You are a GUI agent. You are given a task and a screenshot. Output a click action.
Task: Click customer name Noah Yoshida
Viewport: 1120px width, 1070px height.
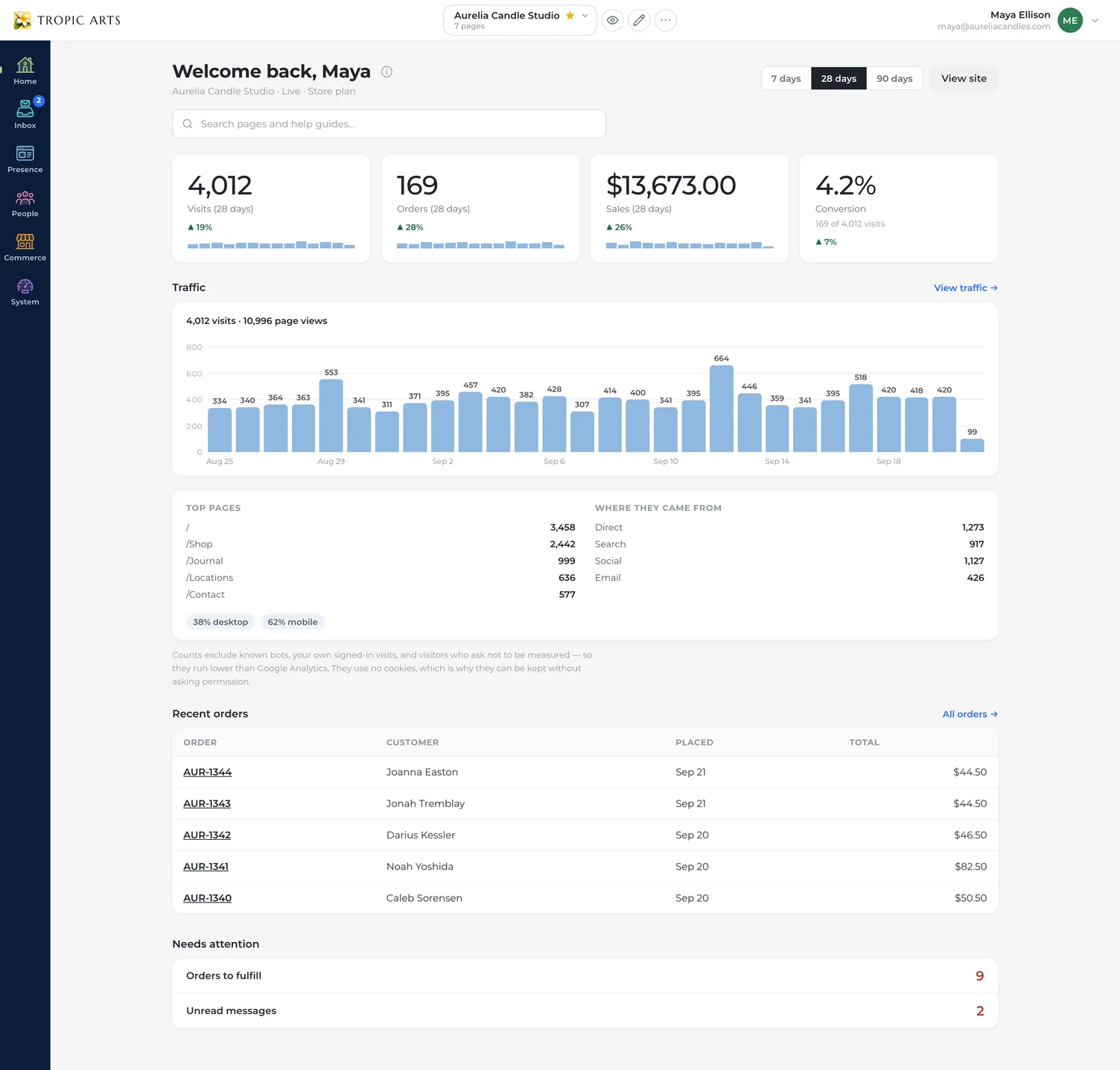point(420,866)
